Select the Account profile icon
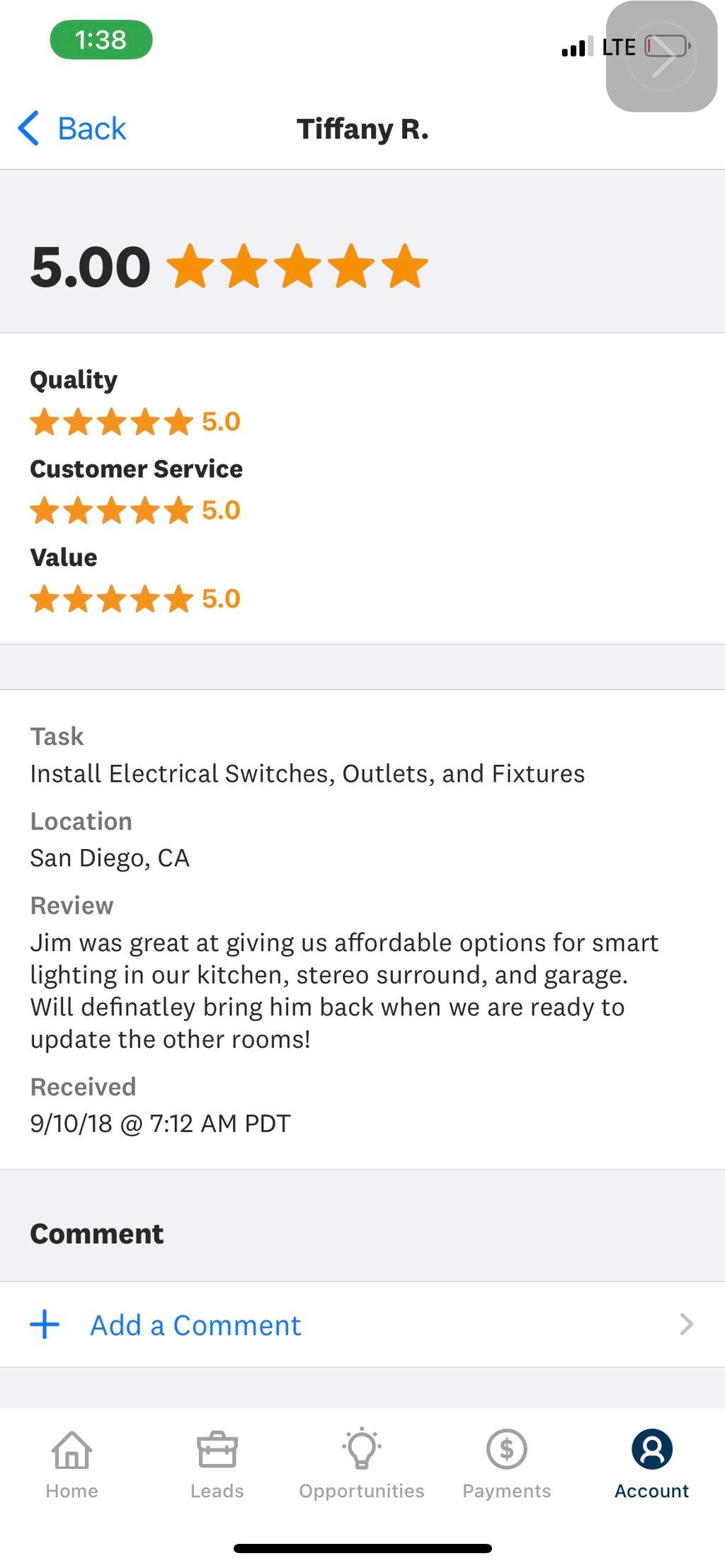This screenshot has height=1568, width=725. pos(651,1449)
